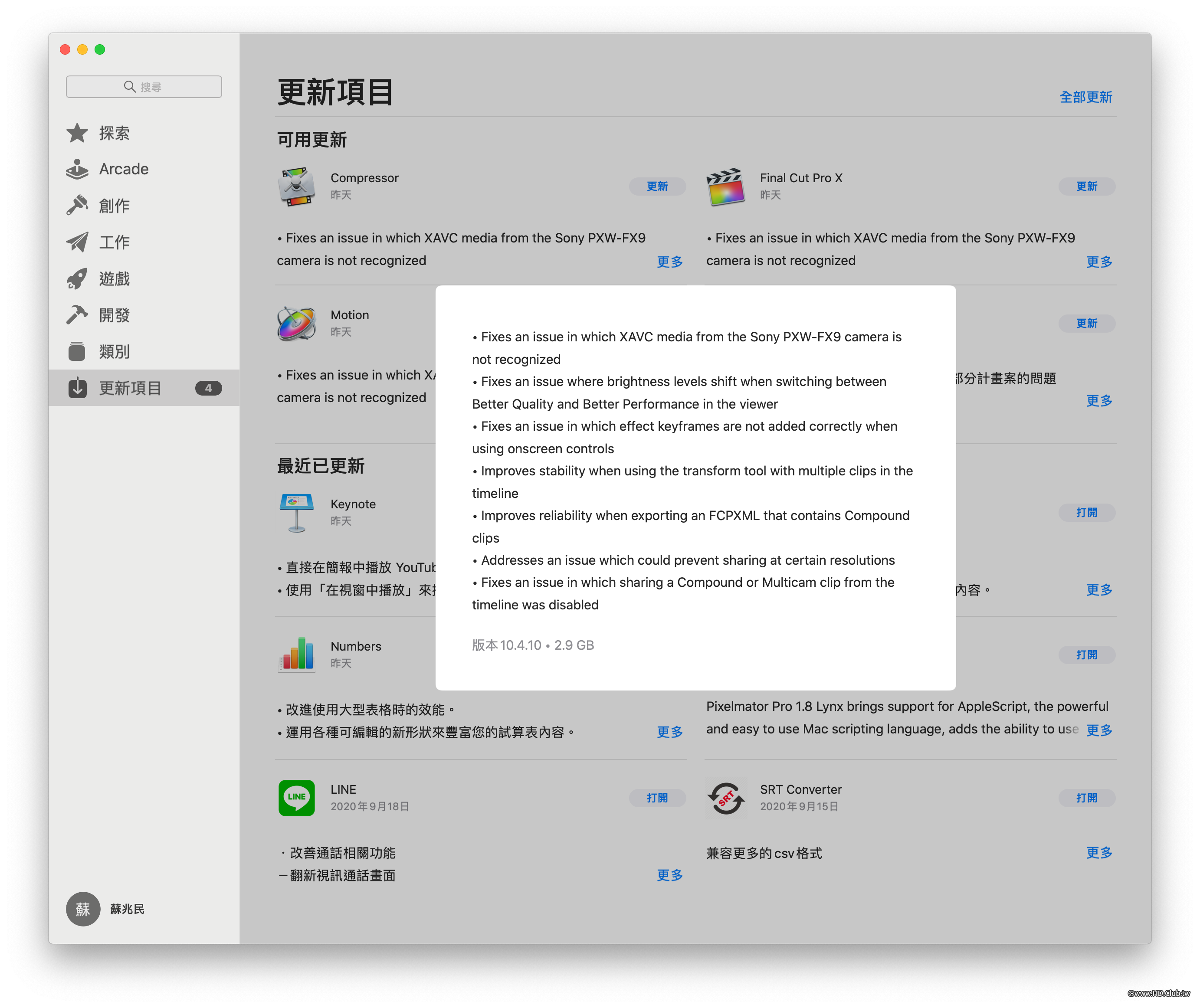The height and width of the screenshot is (1008, 1200).
Task: Click the red close window button
Action: 65,50
